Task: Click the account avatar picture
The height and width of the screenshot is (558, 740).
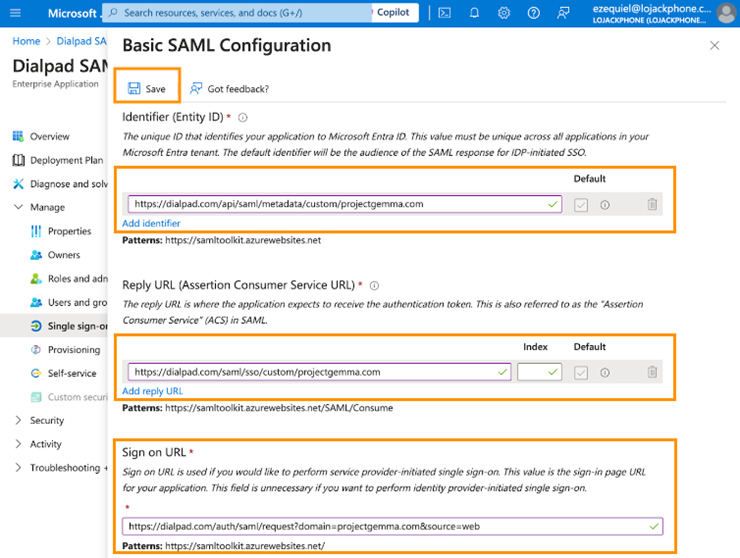Action: (x=726, y=13)
